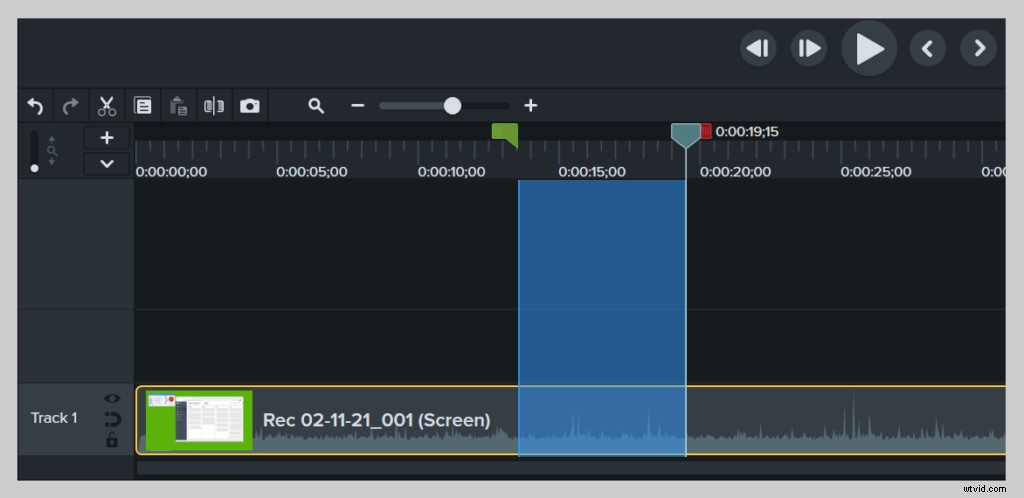Screen dimensions: 1024x498
Task: Paste from the clipboard icon
Action: pyautogui.click(x=179, y=105)
